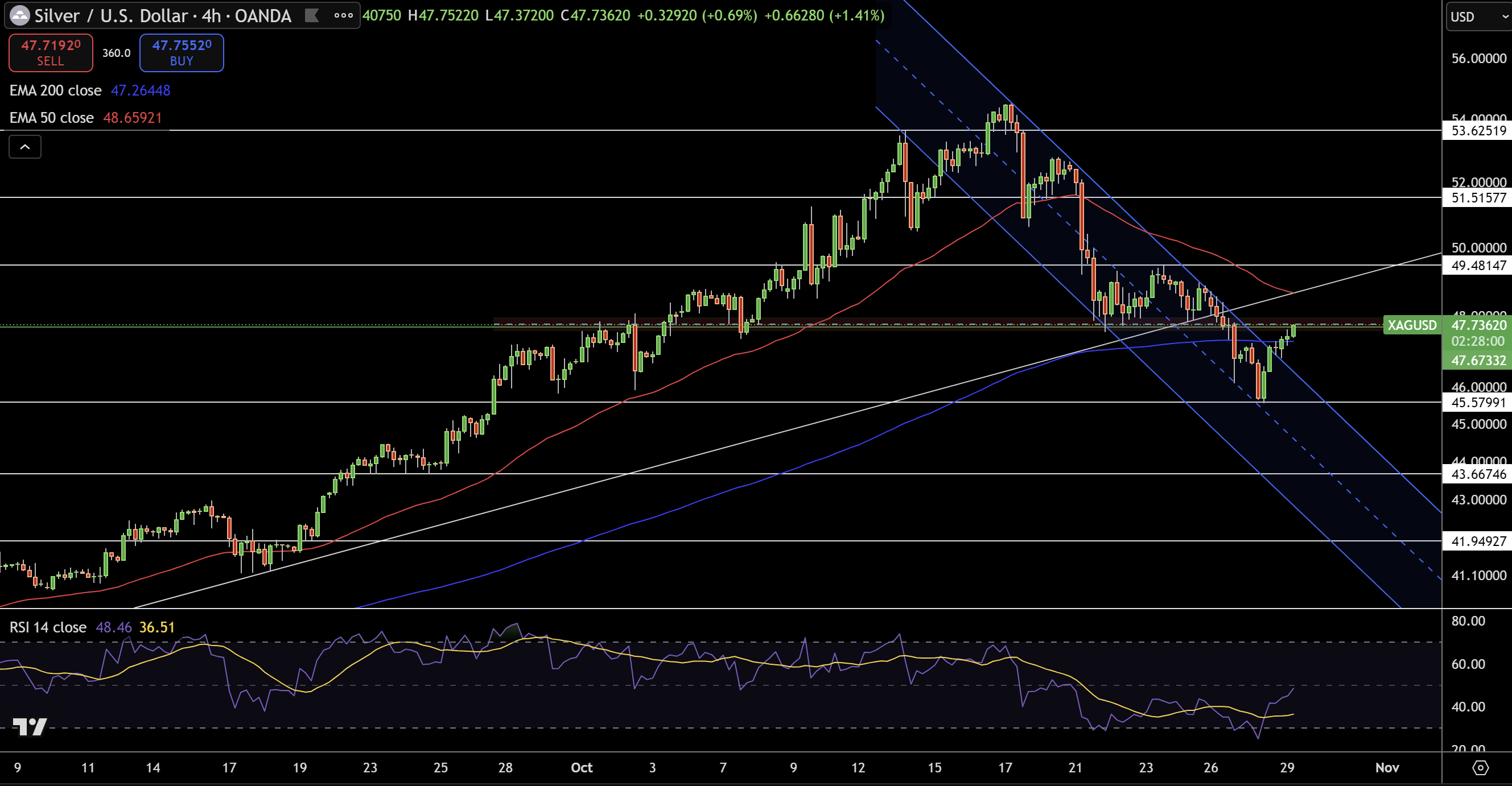Click the flag icon beside OANDA
The image size is (1512, 786).
pos(312,16)
